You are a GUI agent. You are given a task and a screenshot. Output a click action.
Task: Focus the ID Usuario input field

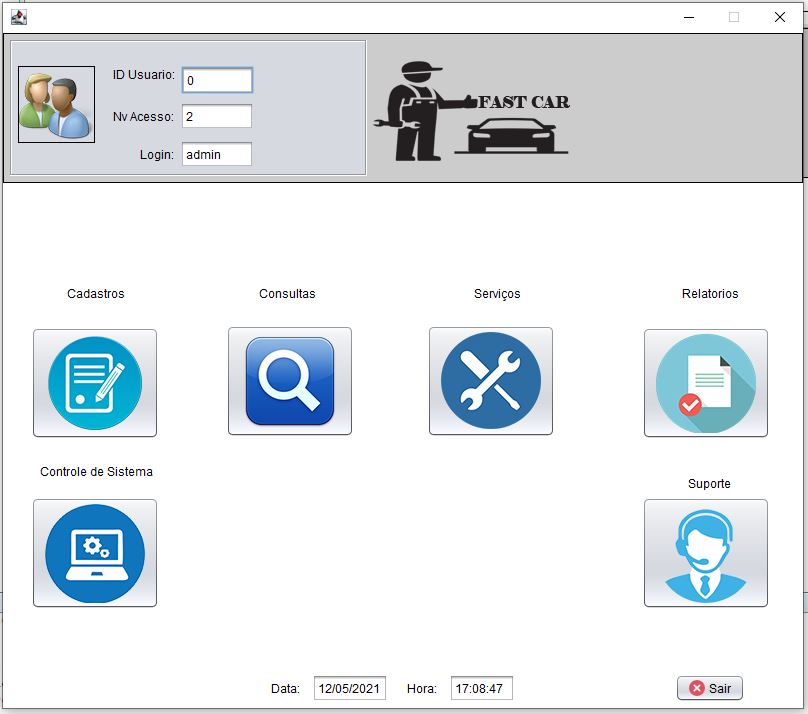[217, 80]
